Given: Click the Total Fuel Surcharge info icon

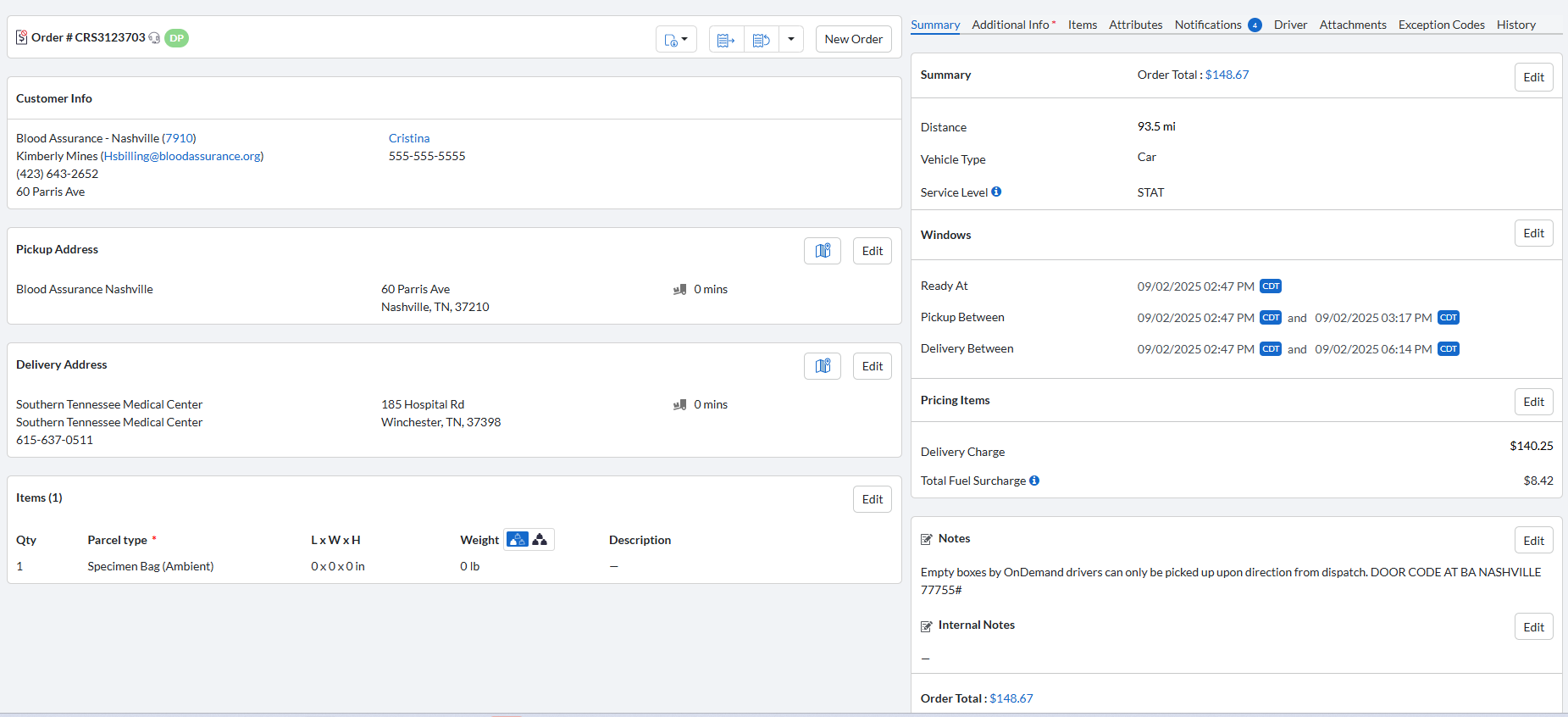Looking at the screenshot, I should coord(1034,481).
